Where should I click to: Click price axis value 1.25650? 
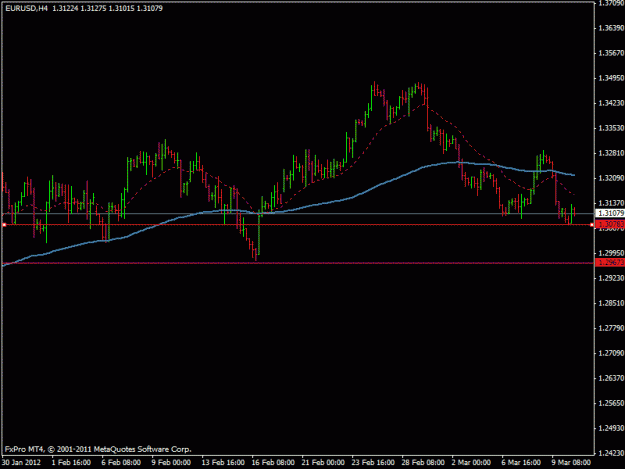611,403
